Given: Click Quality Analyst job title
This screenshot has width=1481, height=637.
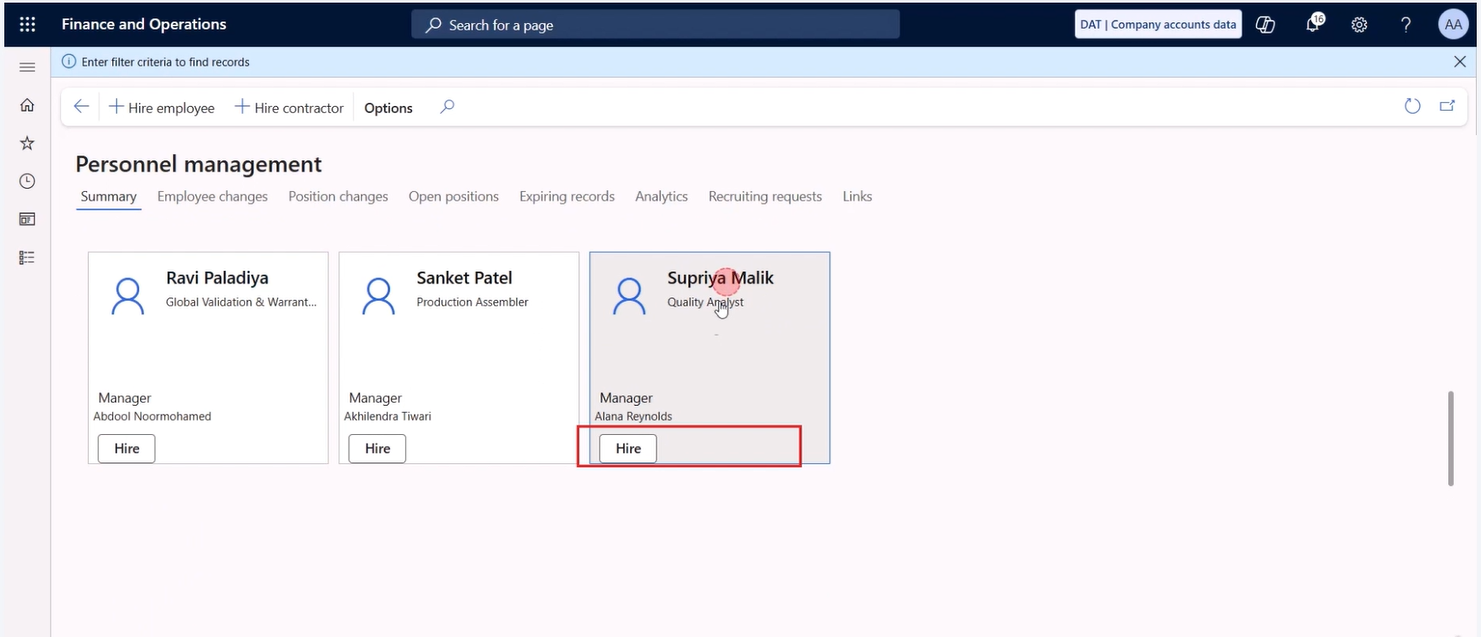Looking at the screenshot, I should click(x=705, y=302).
